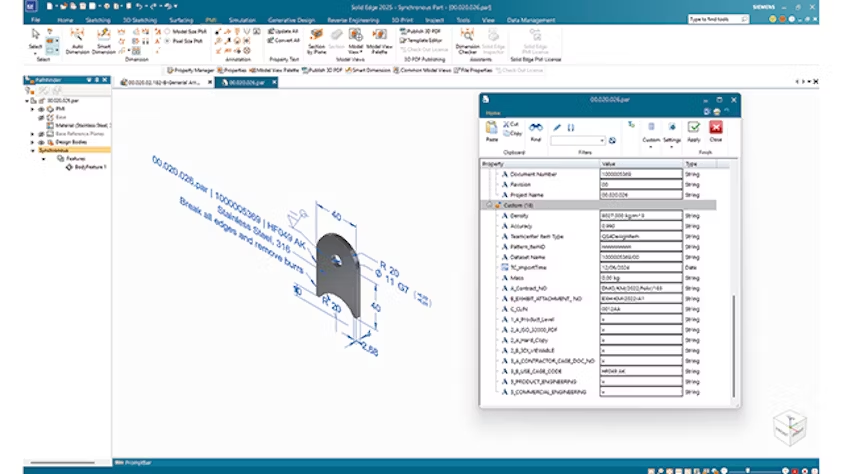Expand the PMI node in PathFinder
Image resolution: width=843 pixels, height=474 pixels.
tap(33, 110)
